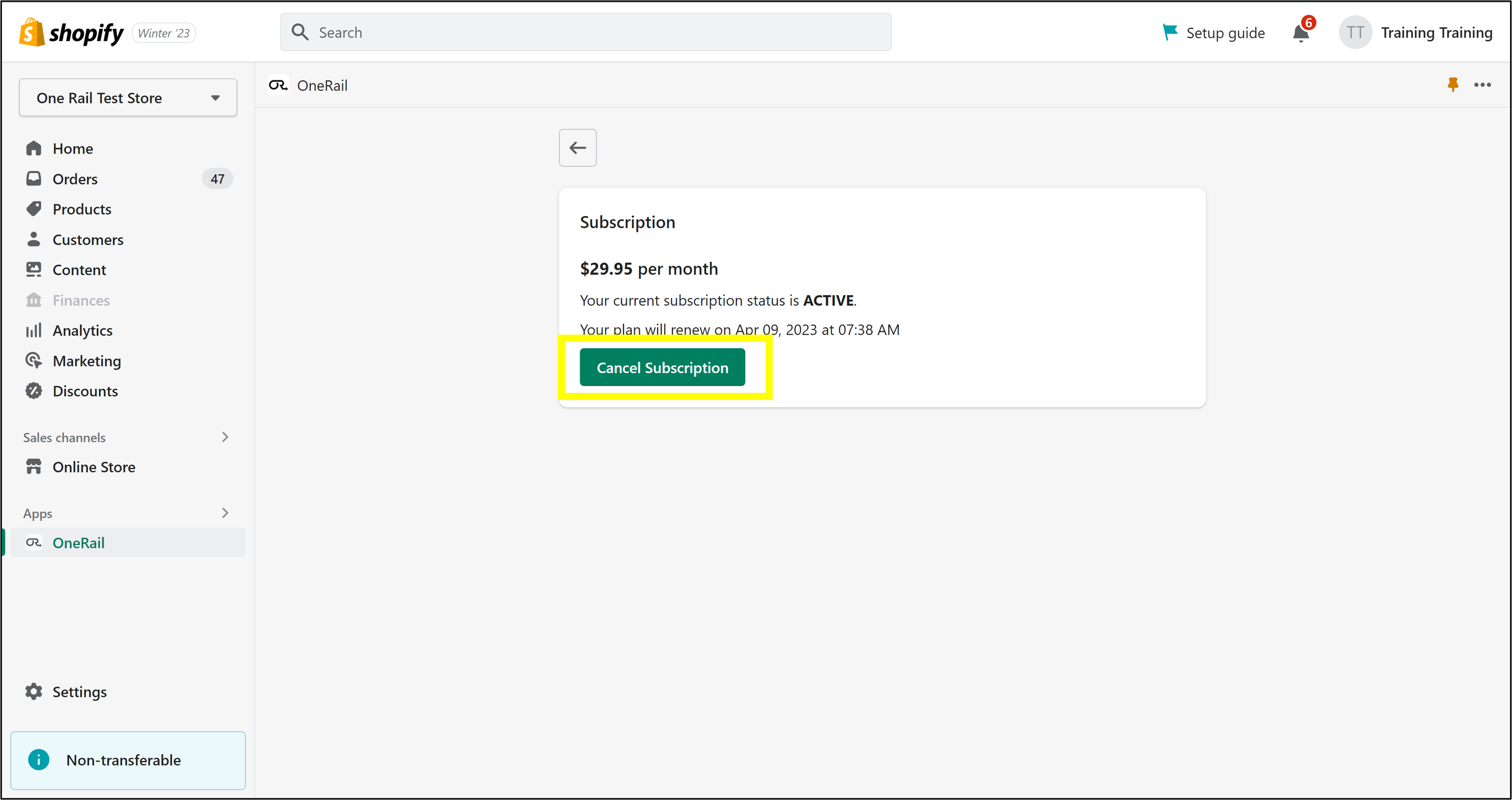The width and height of the screenshot is (1512, 800).
Task: Open the Settings gear in sidebar
Action: point(34,692)
